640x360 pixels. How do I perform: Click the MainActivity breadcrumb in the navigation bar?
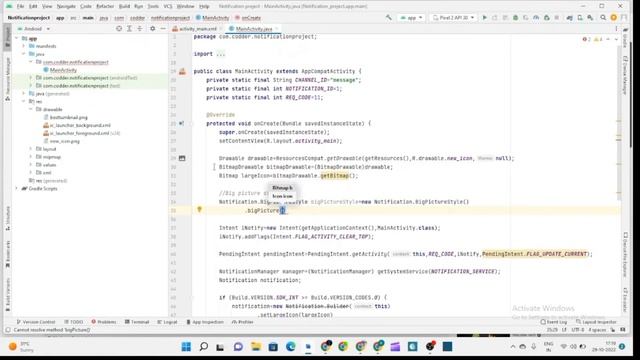[x=213, y=18]
